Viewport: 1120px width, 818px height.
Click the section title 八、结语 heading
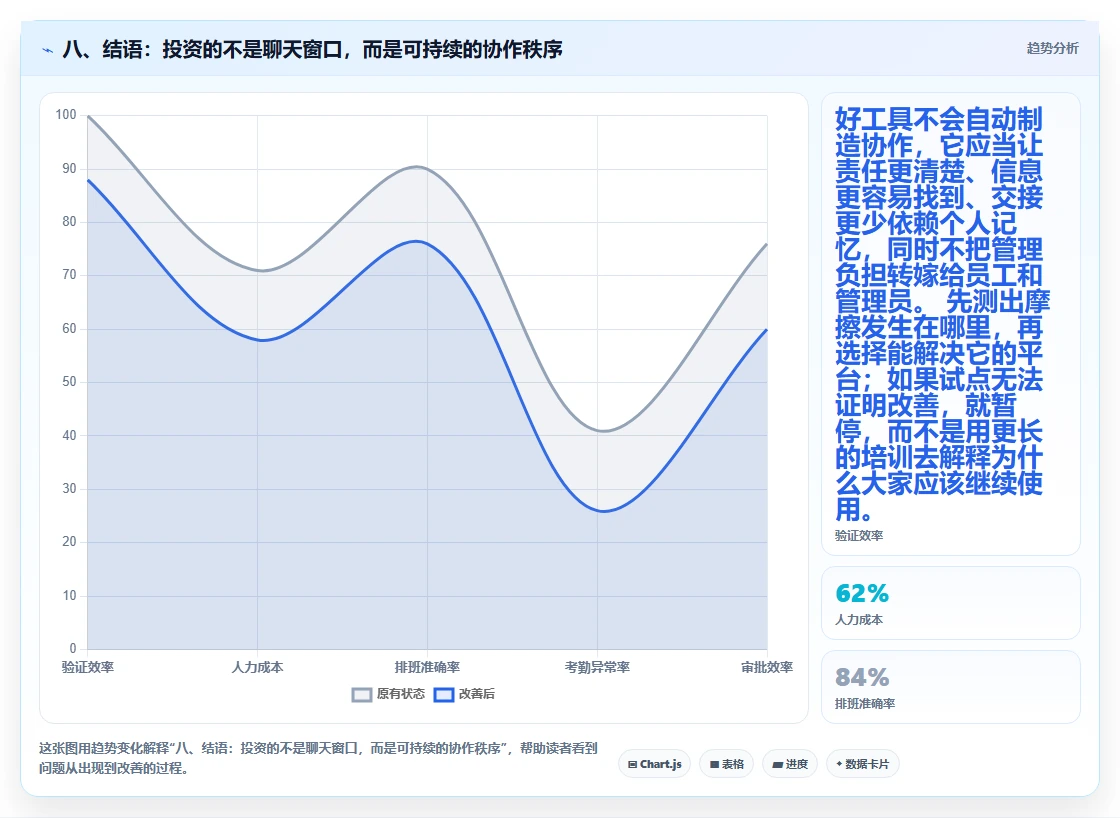coord(312,49)
